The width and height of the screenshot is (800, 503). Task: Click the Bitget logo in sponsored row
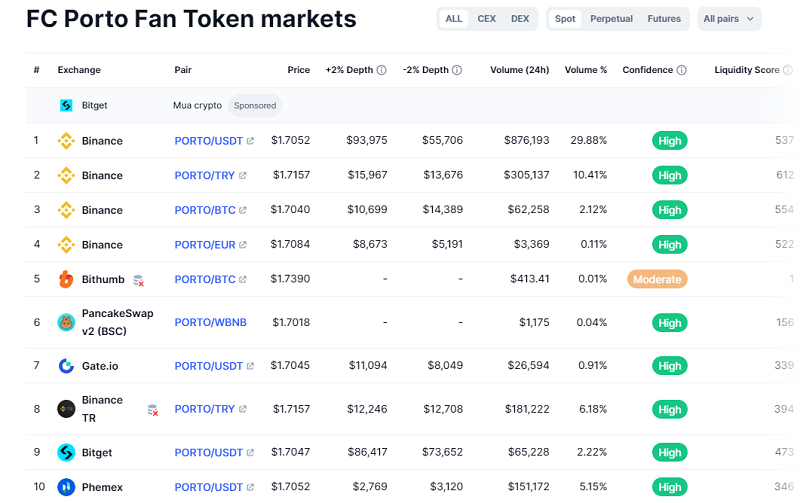pyautogui.click(x=66, y=105)
